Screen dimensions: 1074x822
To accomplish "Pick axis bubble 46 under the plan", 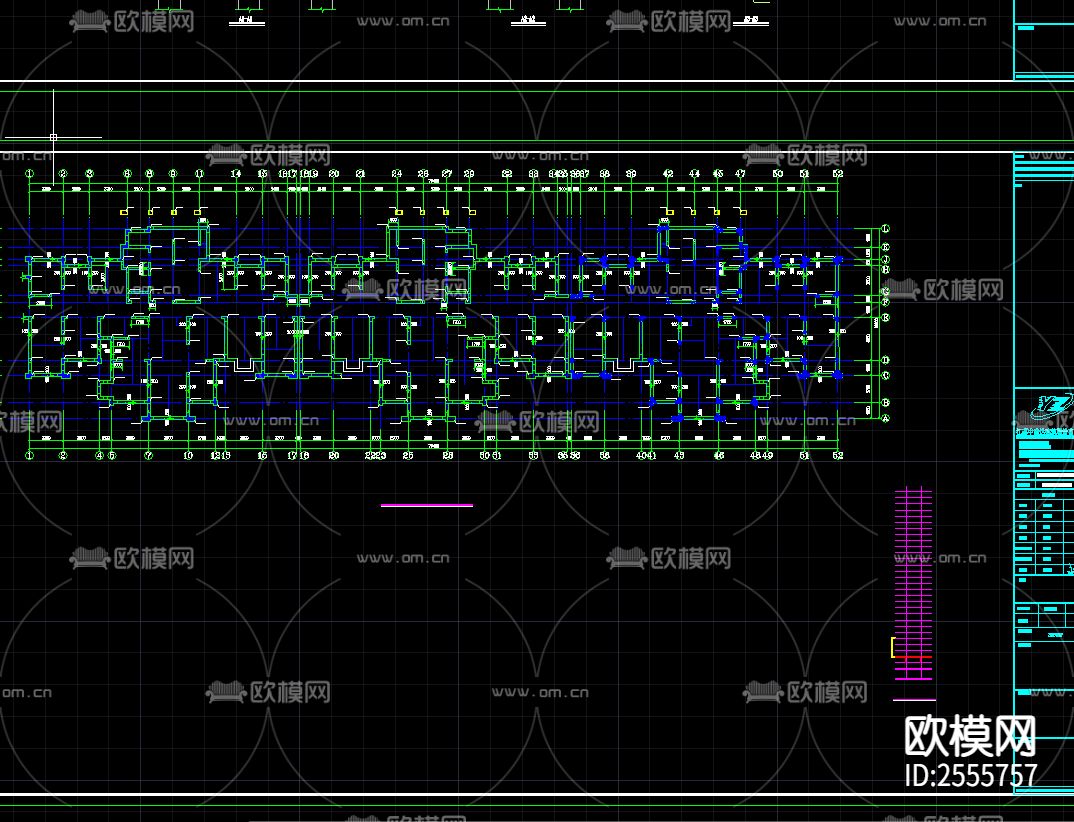I will click(718, 455).
